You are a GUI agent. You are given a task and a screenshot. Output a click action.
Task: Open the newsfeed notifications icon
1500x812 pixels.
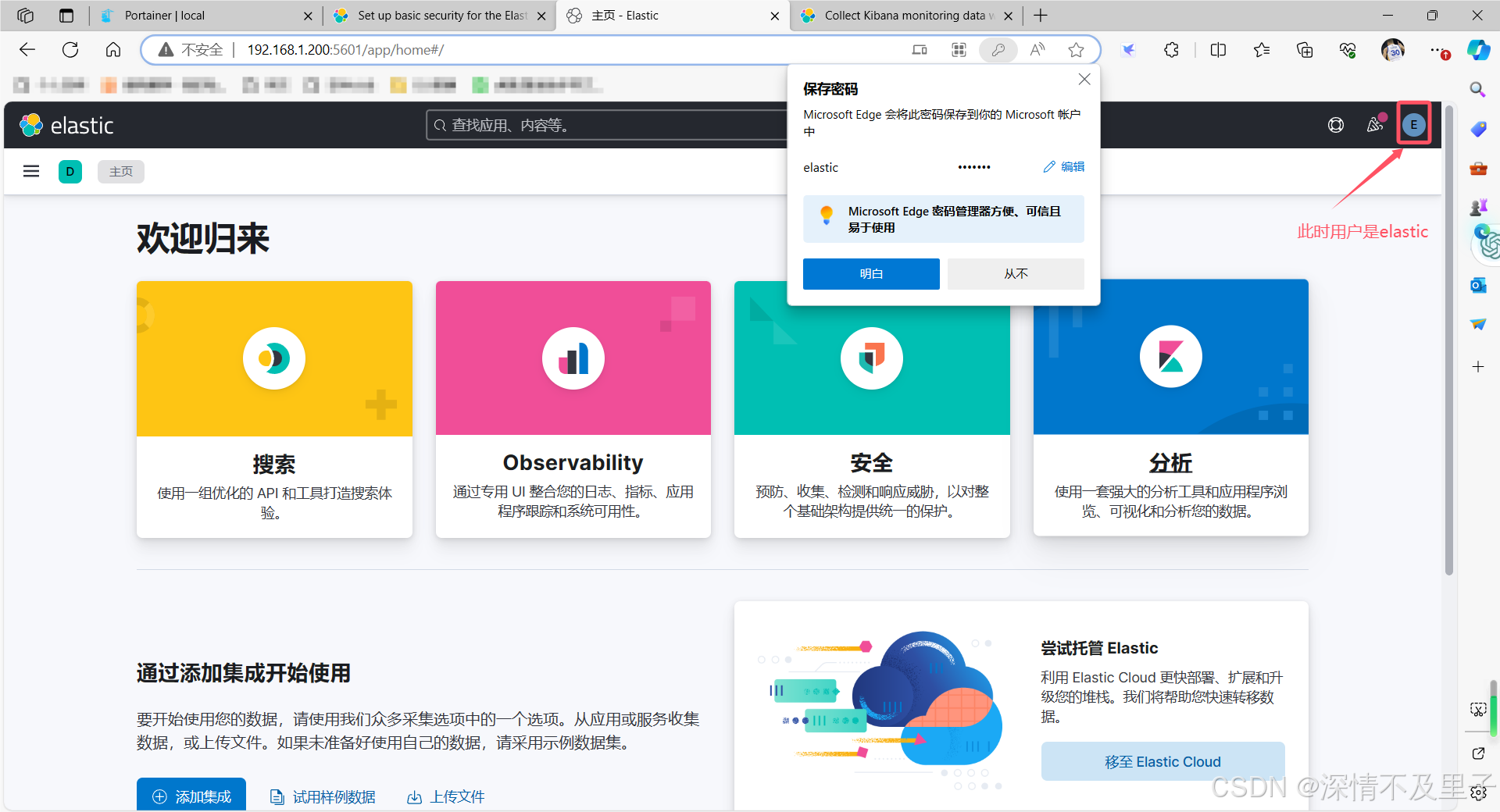(x=1375, y=125)
